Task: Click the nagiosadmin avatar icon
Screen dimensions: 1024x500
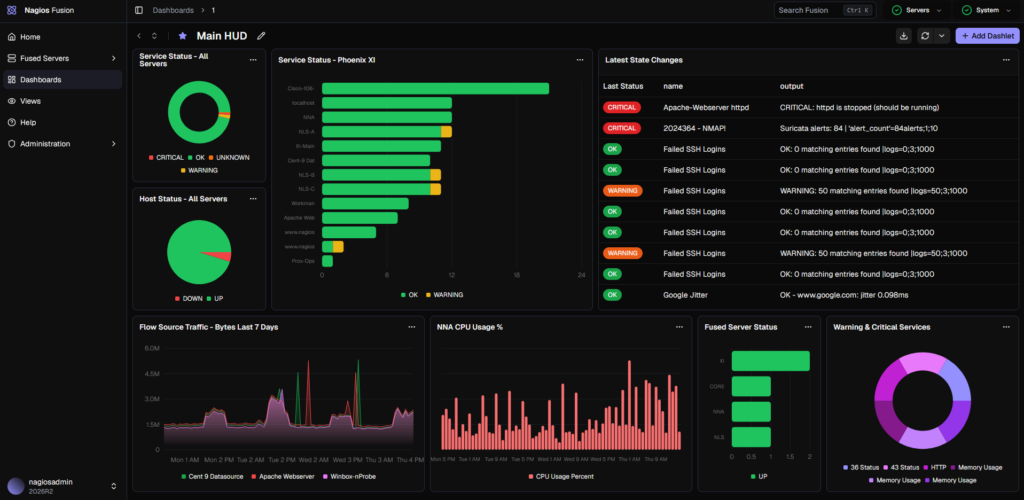Action: pyautogui.click(x=15, y=486)
